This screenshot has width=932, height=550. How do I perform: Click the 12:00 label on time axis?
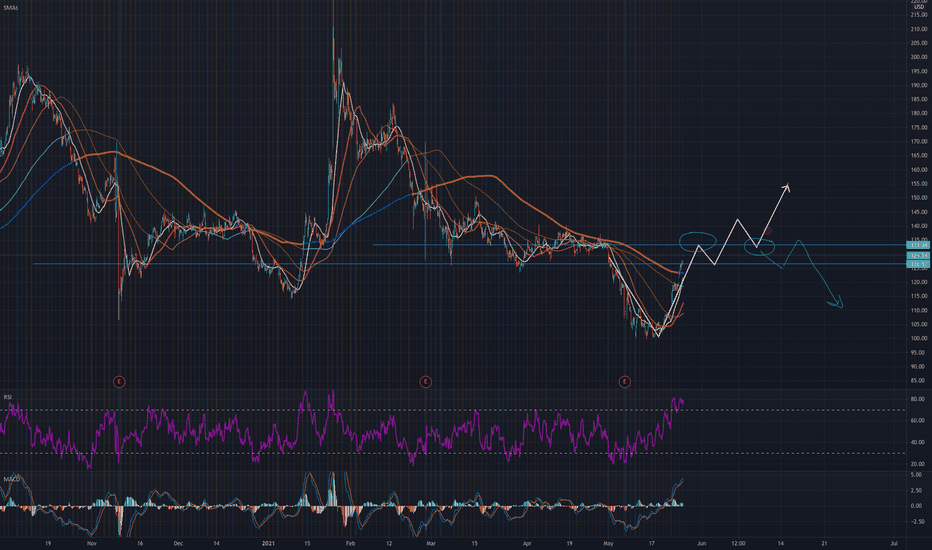coord(738,543)
